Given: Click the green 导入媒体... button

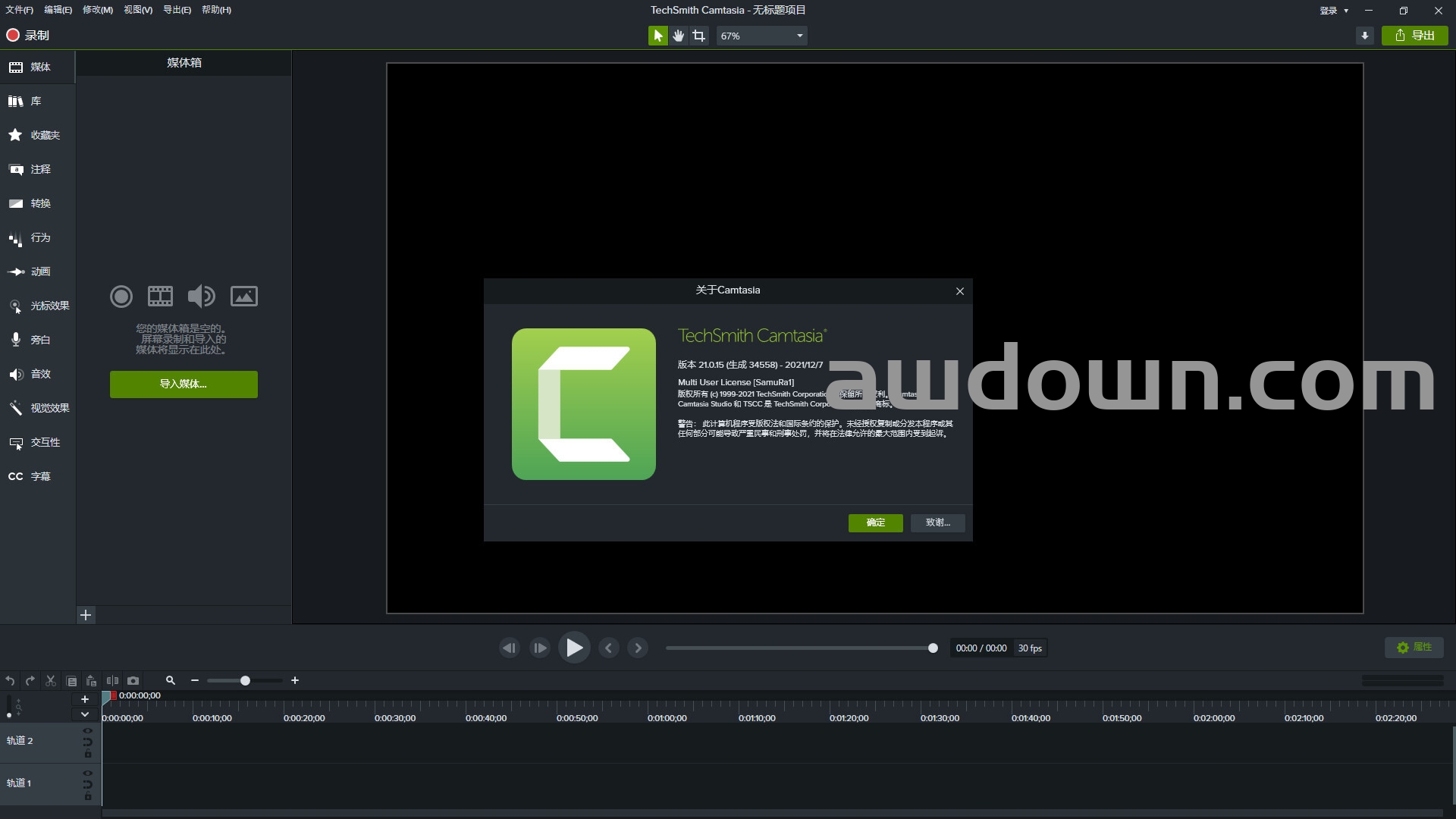Looking at the screenshot, I should (x=184, y=384).
